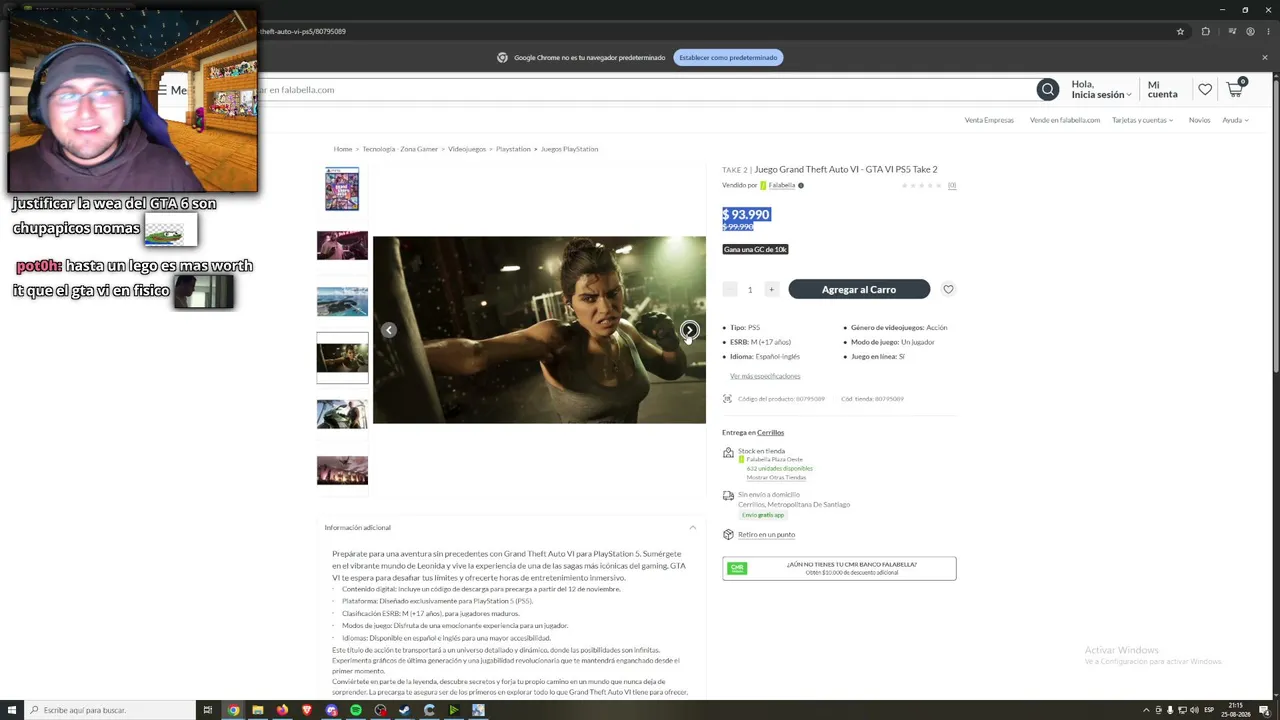Image resolution: width=1280 pixels, height=720 pixels.
Task: Open Task View on the taskbar
Action: pos(208,710)
